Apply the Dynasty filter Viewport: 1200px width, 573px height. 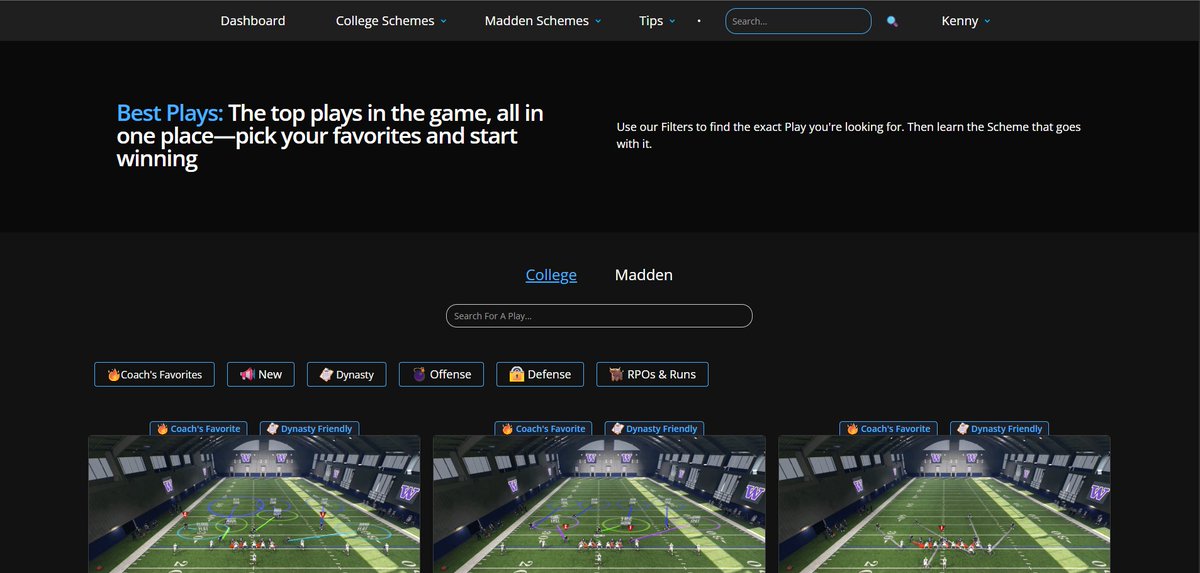pyautogui.click(x=346, y=374)
